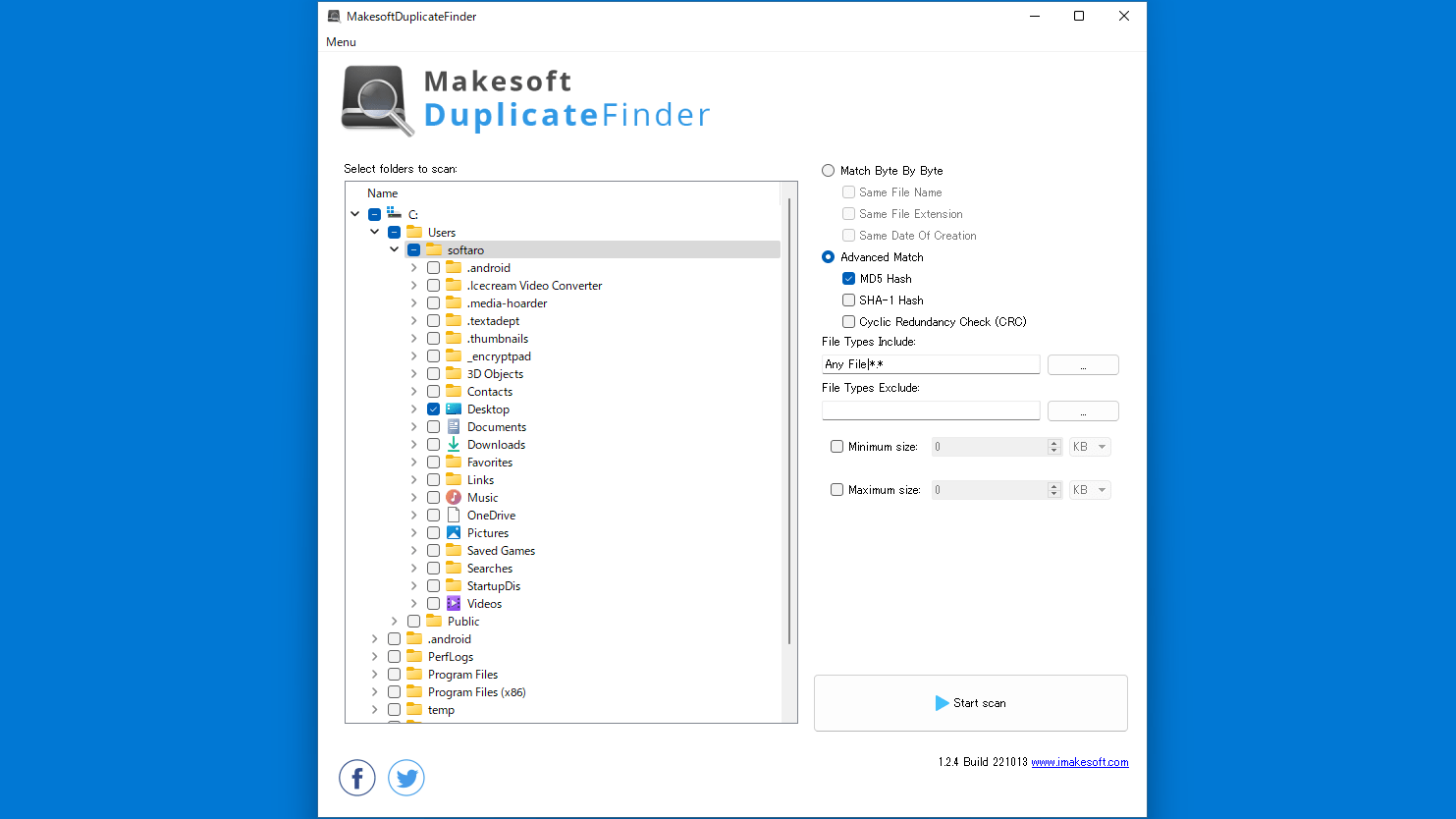
Task: Open the Menu menu
Action: 341,42
